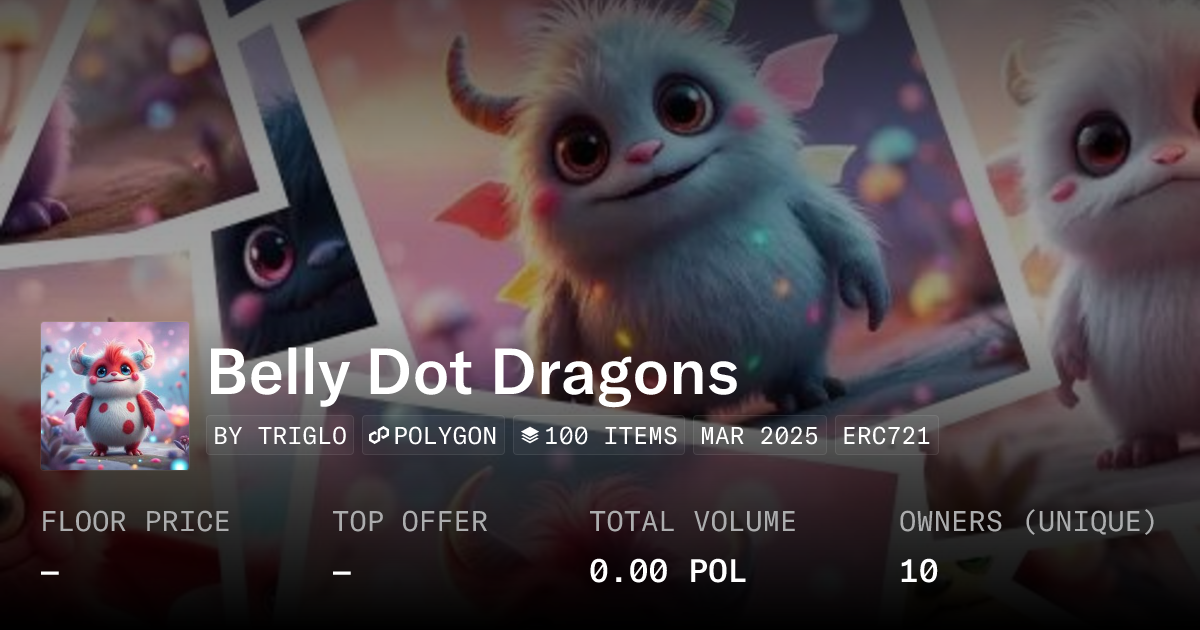The image size is (1200, 630).
Task: Click the ERC721 token standard badge
Action: 887,436
